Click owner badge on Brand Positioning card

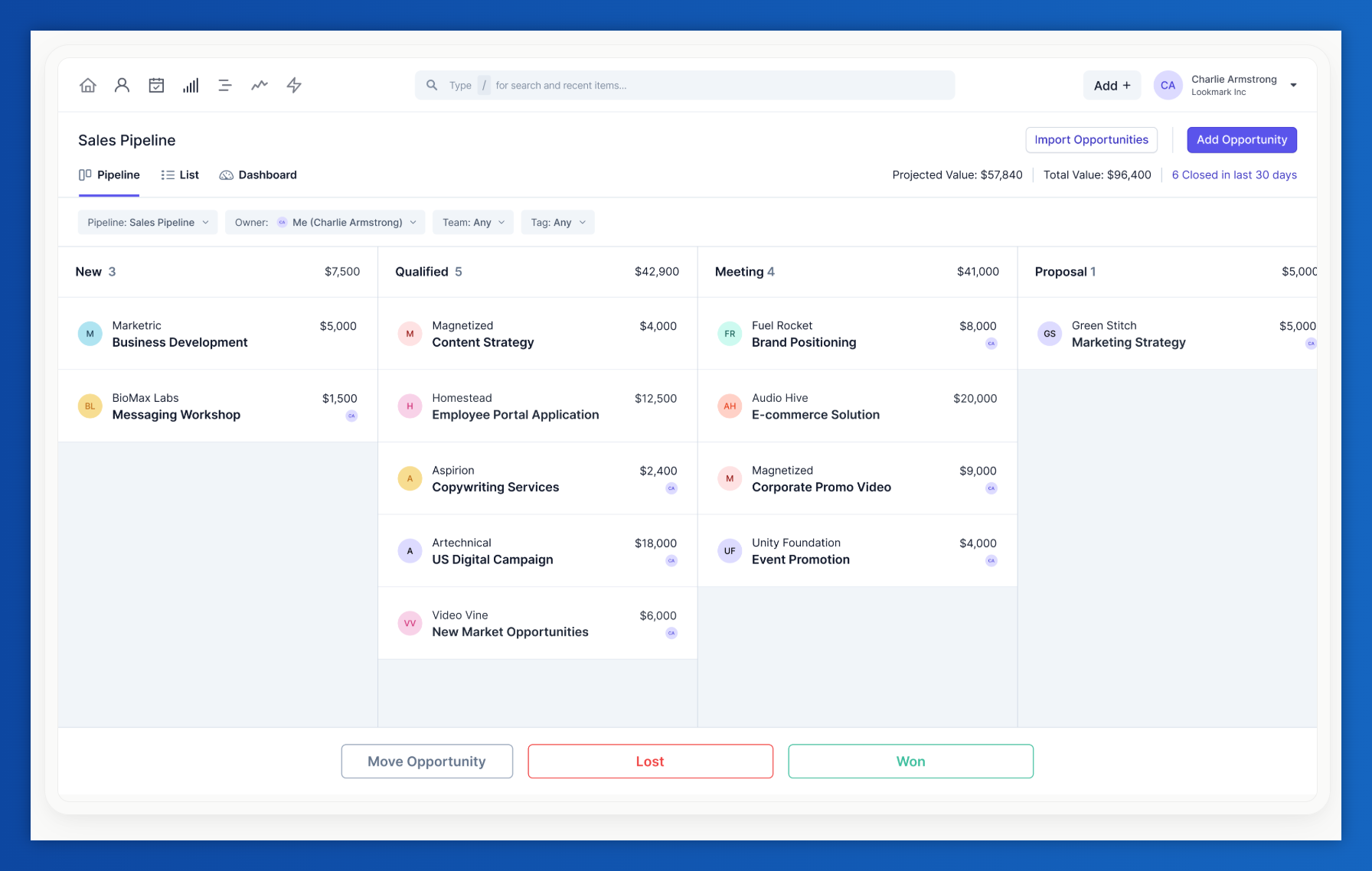(x=991, y=344)
